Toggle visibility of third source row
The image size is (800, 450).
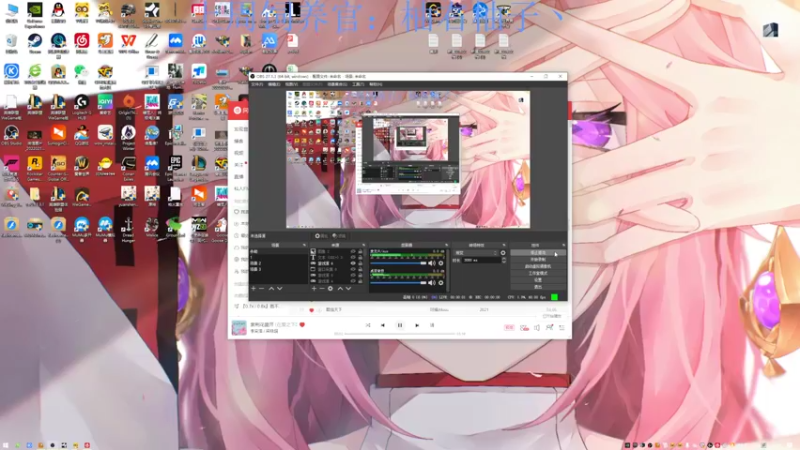pyautogui.click(x=353, y=263)
